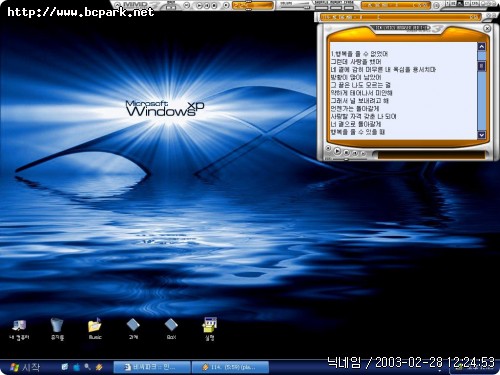
Task: Click next track in lyrics window controls
Action: click(363, 154)
